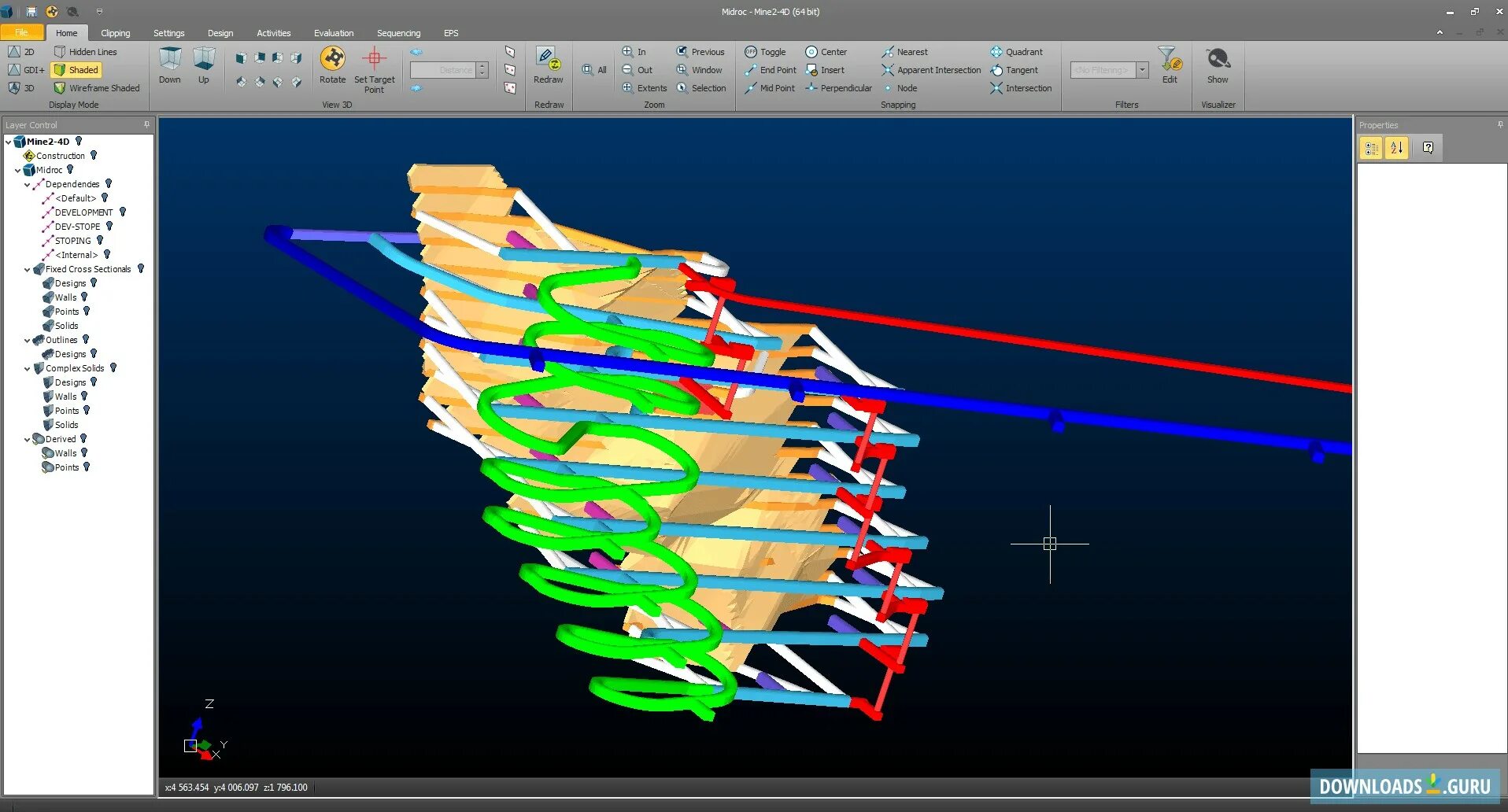This screenshot has width=1508, height=812.
Task: Click Previous zoom button
Action: pyautogui.click(x=700, y=52)
